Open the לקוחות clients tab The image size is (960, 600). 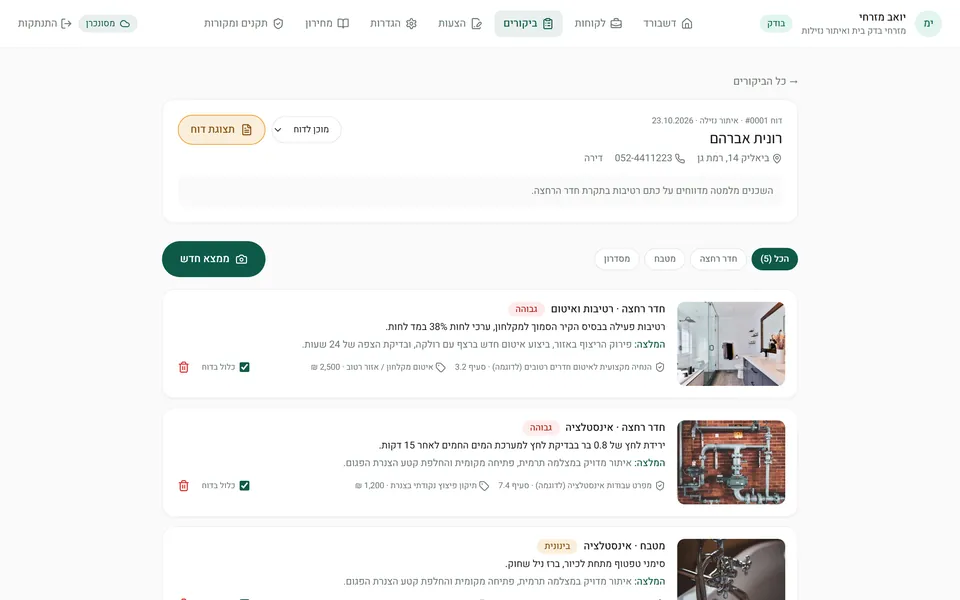coord(598,23)
